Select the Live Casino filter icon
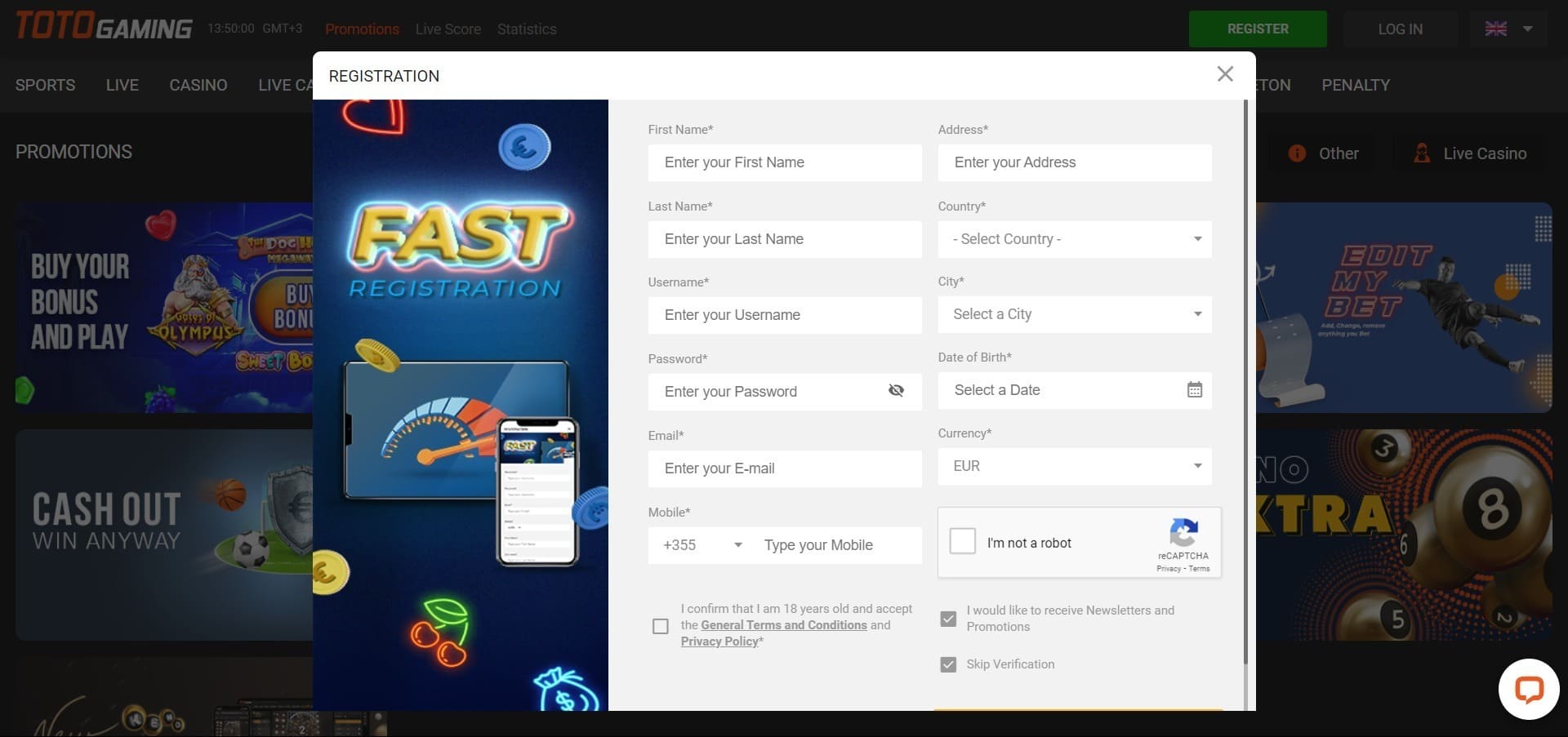This screenshot has height=737, width=1568. point(1422,153)
